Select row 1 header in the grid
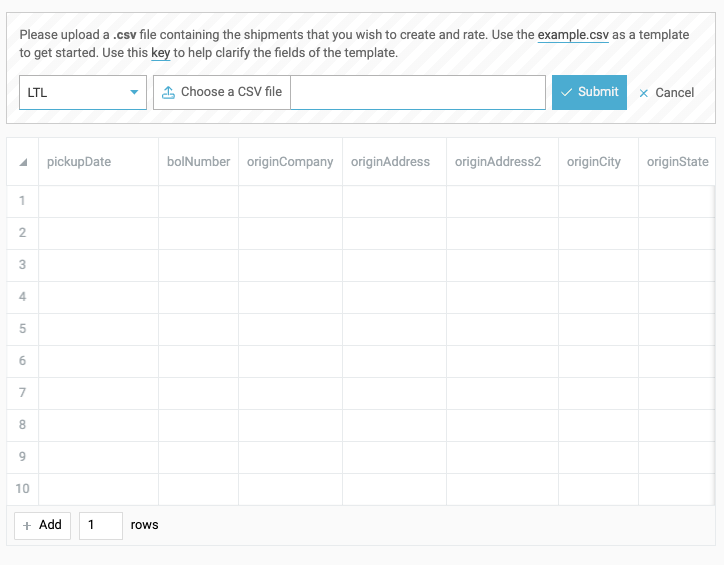The width and height of the screenshot is (724, 565). 22,201
